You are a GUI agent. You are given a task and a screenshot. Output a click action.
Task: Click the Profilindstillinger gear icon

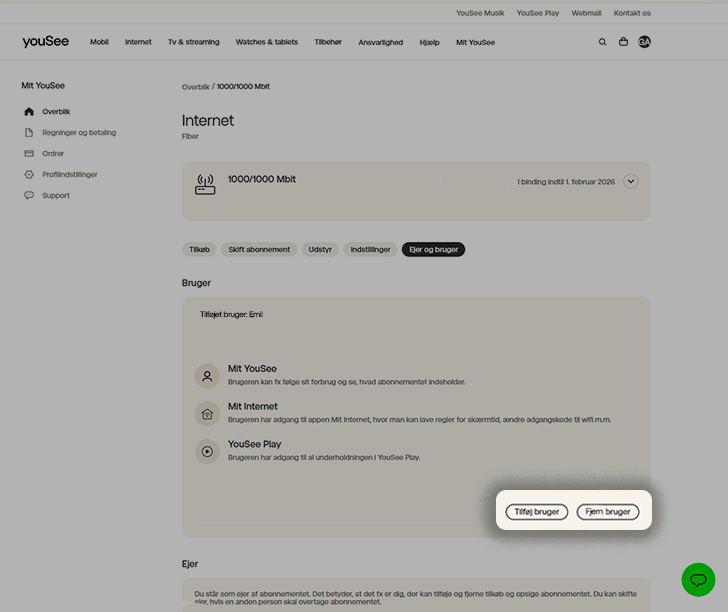29,175
